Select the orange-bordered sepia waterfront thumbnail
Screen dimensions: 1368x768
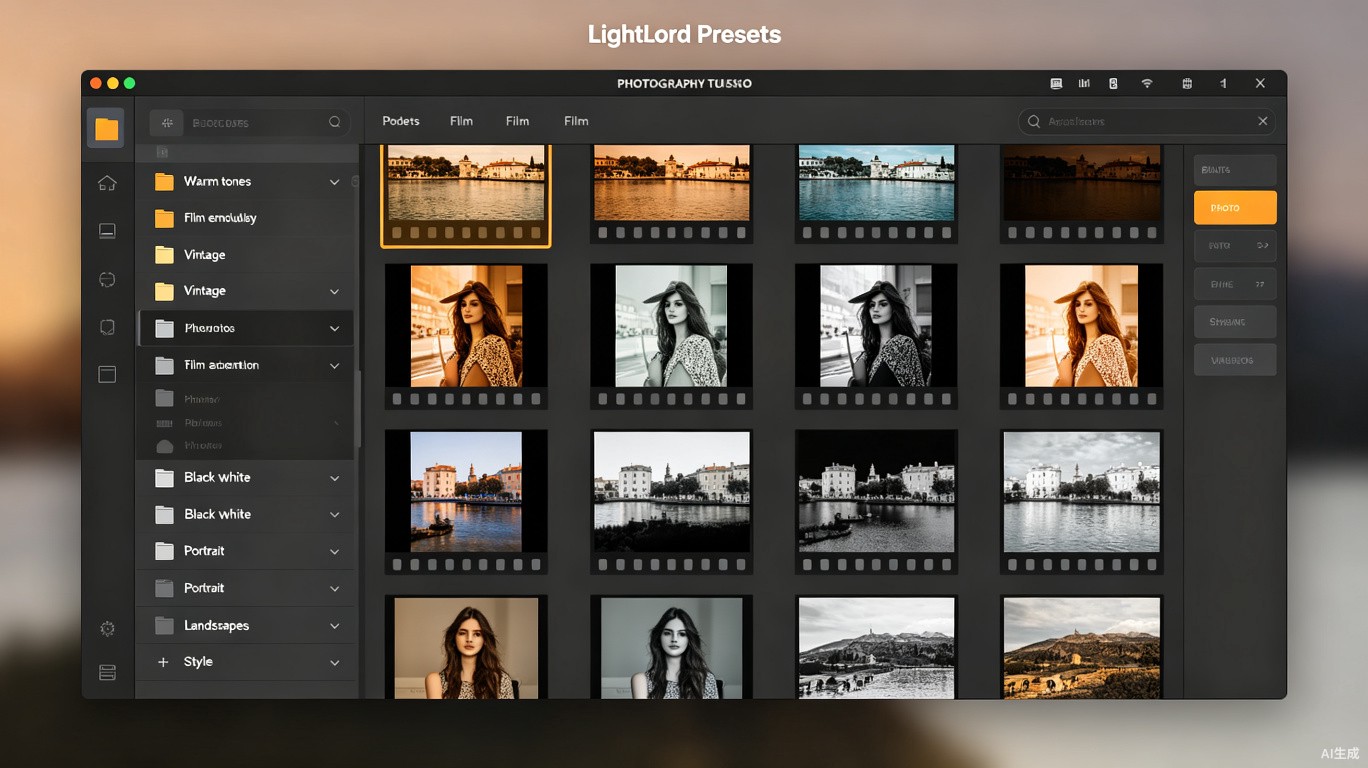click(x=466, y=195)
